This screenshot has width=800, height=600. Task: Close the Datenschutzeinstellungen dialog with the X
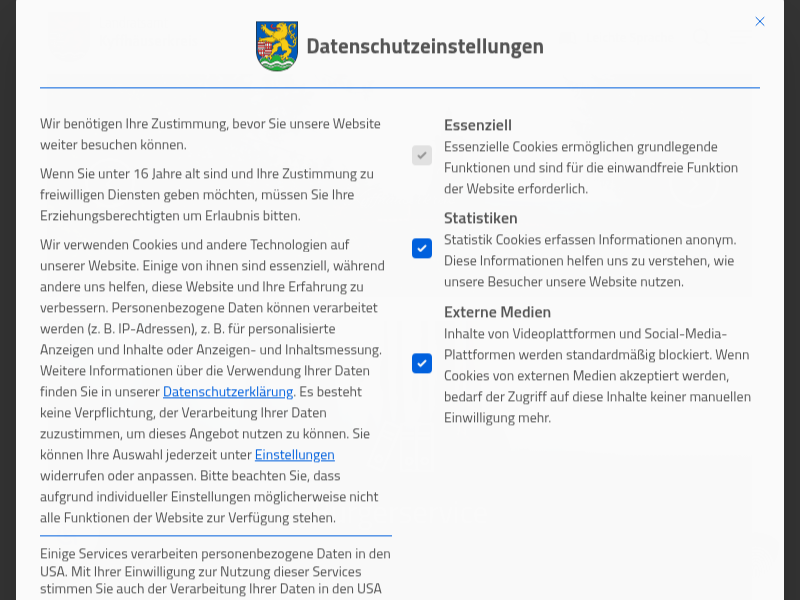point(760,21)
